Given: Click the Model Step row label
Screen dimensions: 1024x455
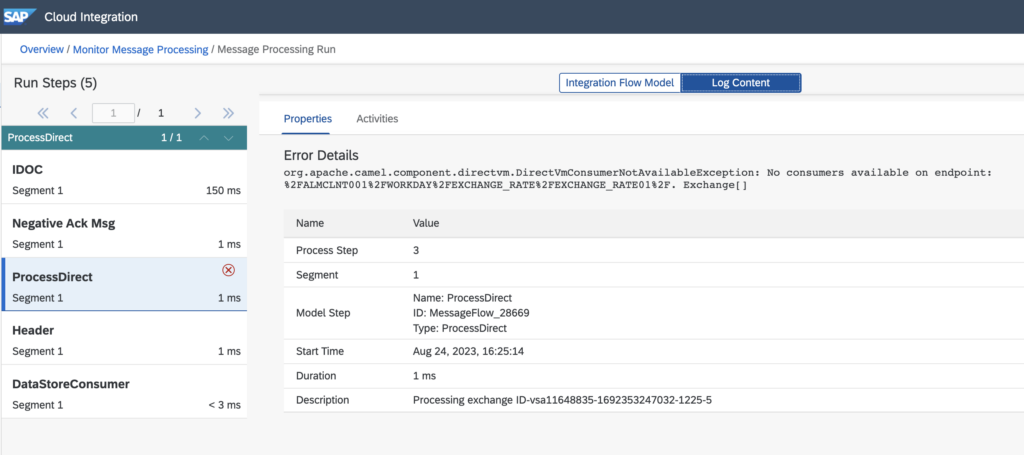Looking at the screenshot, I should [323, 313].
